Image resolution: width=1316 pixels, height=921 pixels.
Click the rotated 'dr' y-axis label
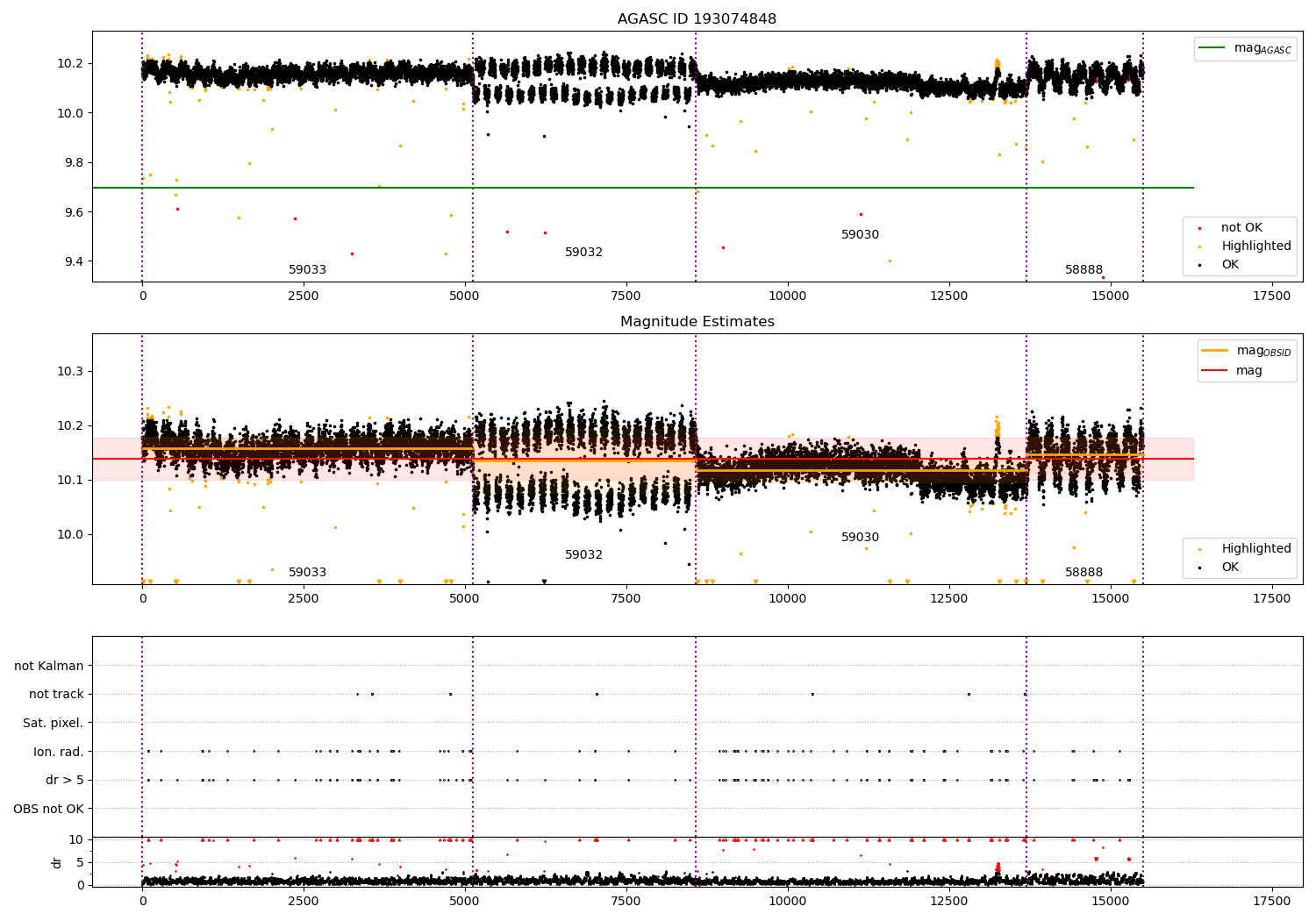click(57, 863)
